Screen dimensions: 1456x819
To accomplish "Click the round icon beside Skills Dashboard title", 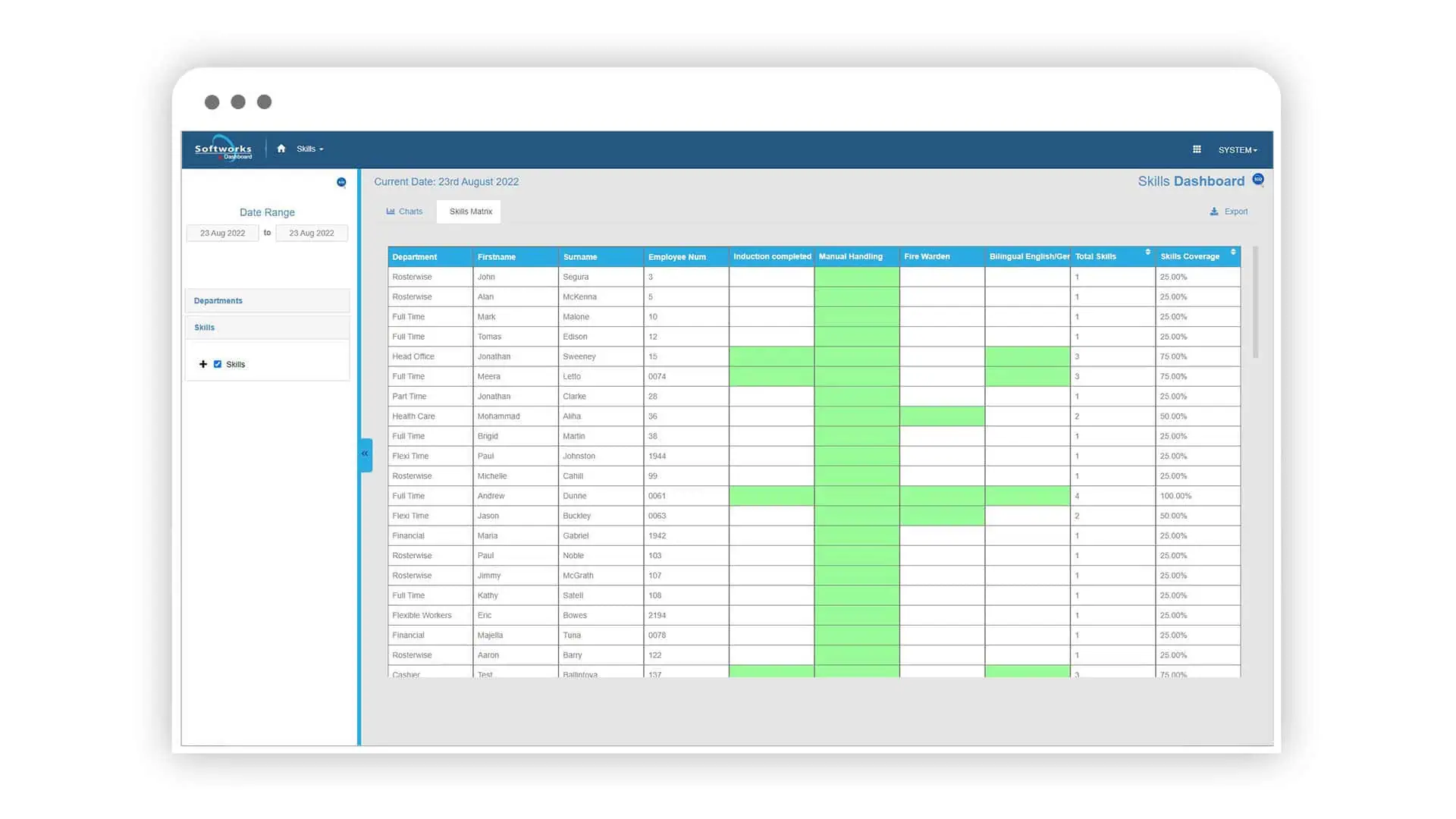I will [1258, 180].
